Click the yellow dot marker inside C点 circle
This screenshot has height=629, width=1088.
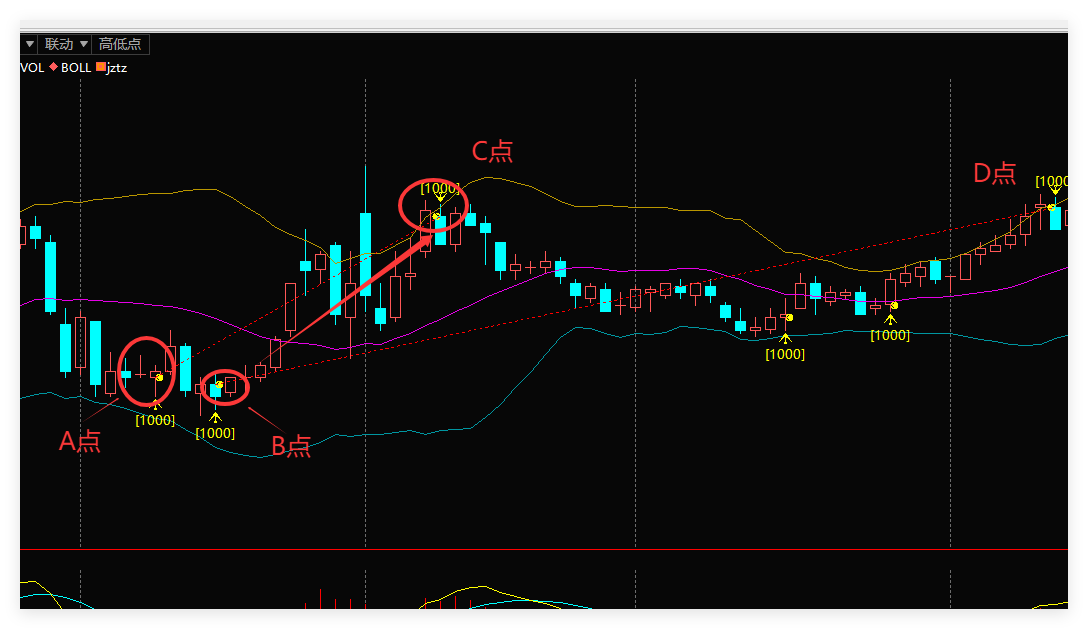[x=436, y=215]
